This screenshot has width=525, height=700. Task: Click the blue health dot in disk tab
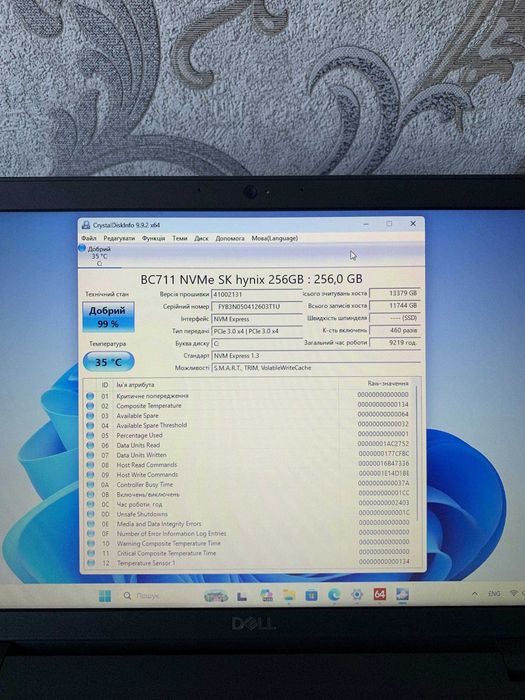coord(82,248)
